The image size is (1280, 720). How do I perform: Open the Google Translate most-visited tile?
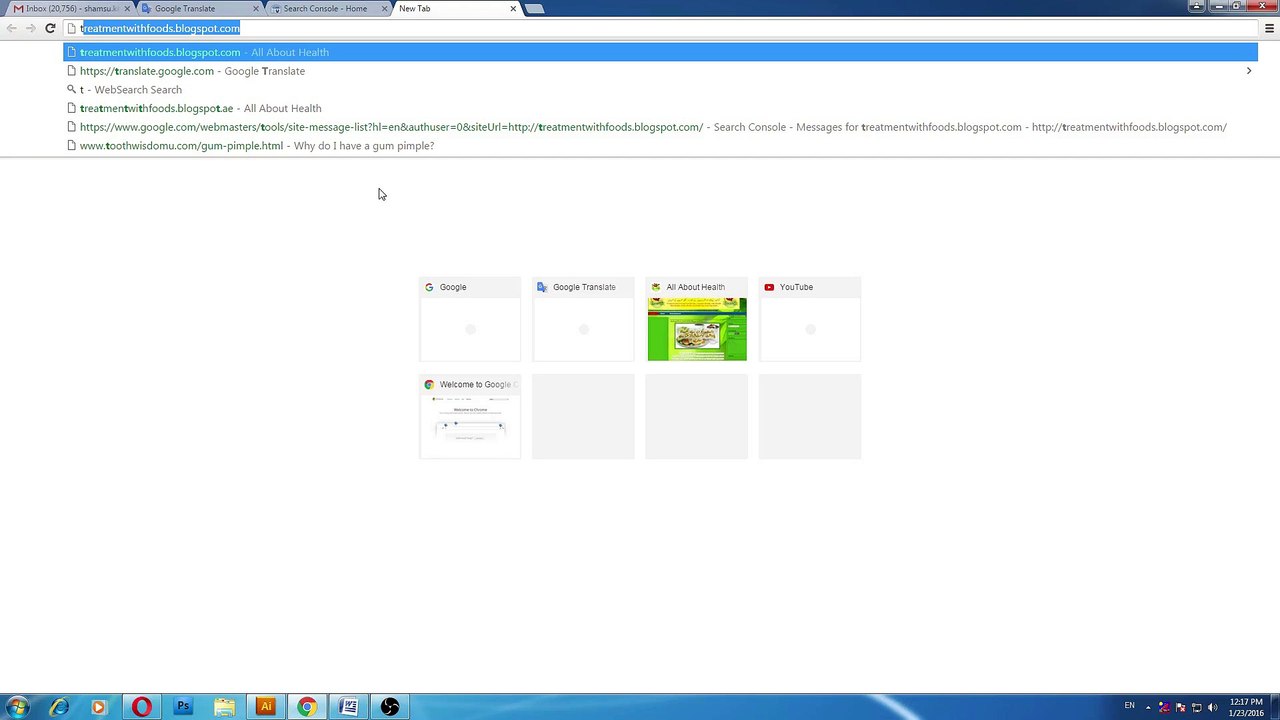point(583,319)
